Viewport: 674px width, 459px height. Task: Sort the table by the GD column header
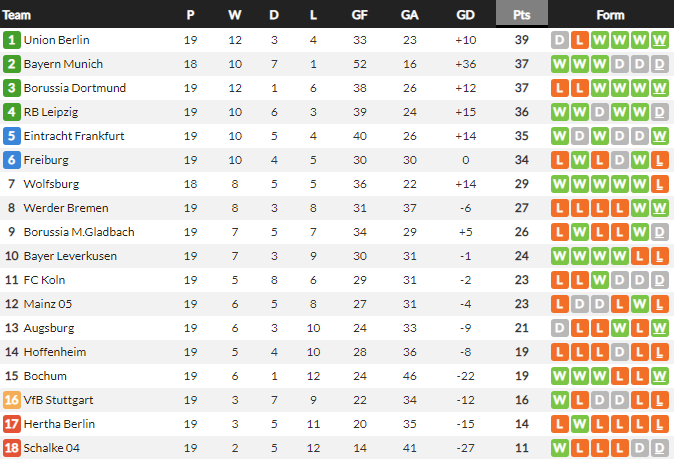click(x=465, y=15)
